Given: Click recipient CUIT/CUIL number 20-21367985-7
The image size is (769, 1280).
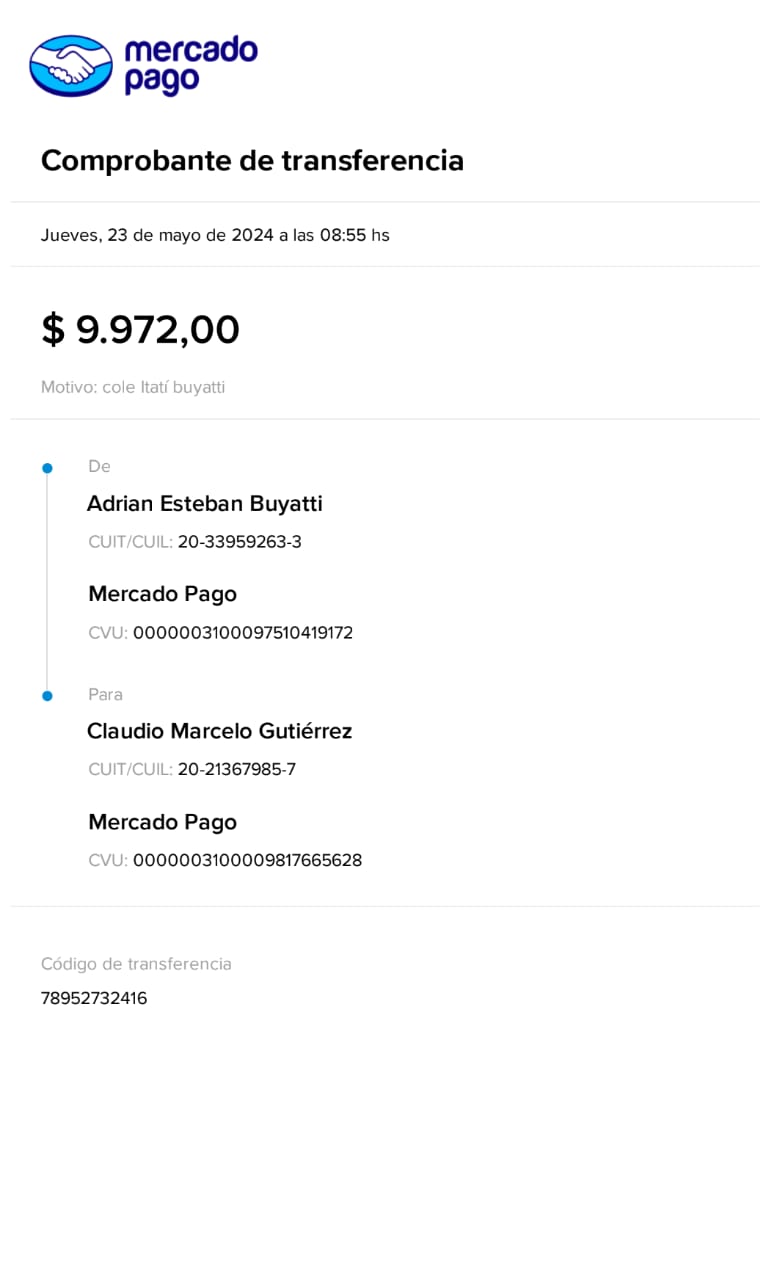Looking at the screenshot, I should [236, 769].
